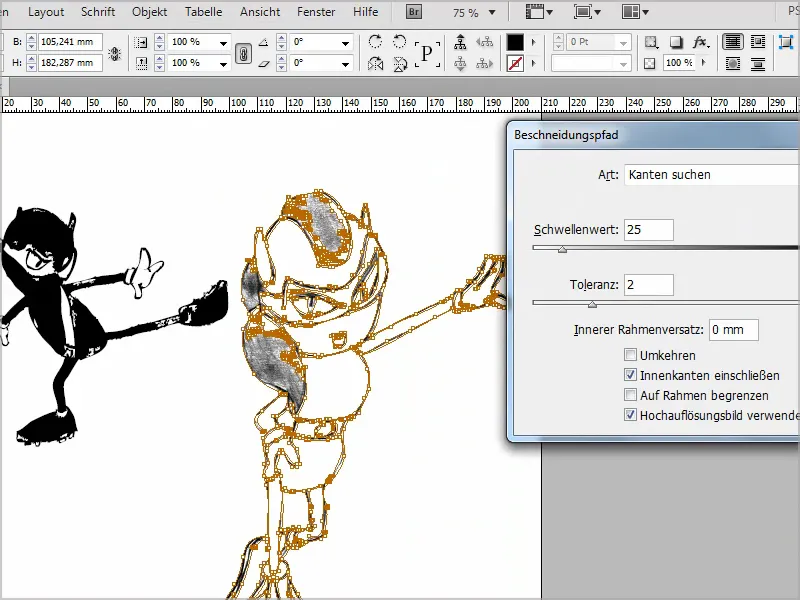Open the Hilfe menu
The height and width of the screenshot is (600, 800).
click(x=366, y=12)
